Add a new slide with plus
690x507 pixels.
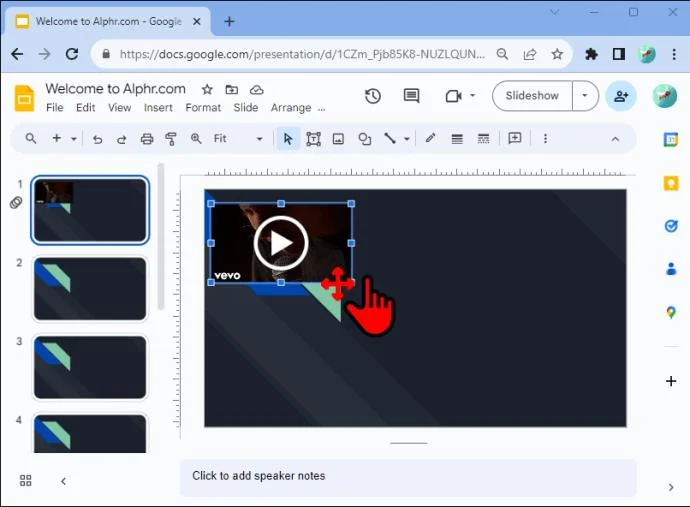[x=56, y=139]
